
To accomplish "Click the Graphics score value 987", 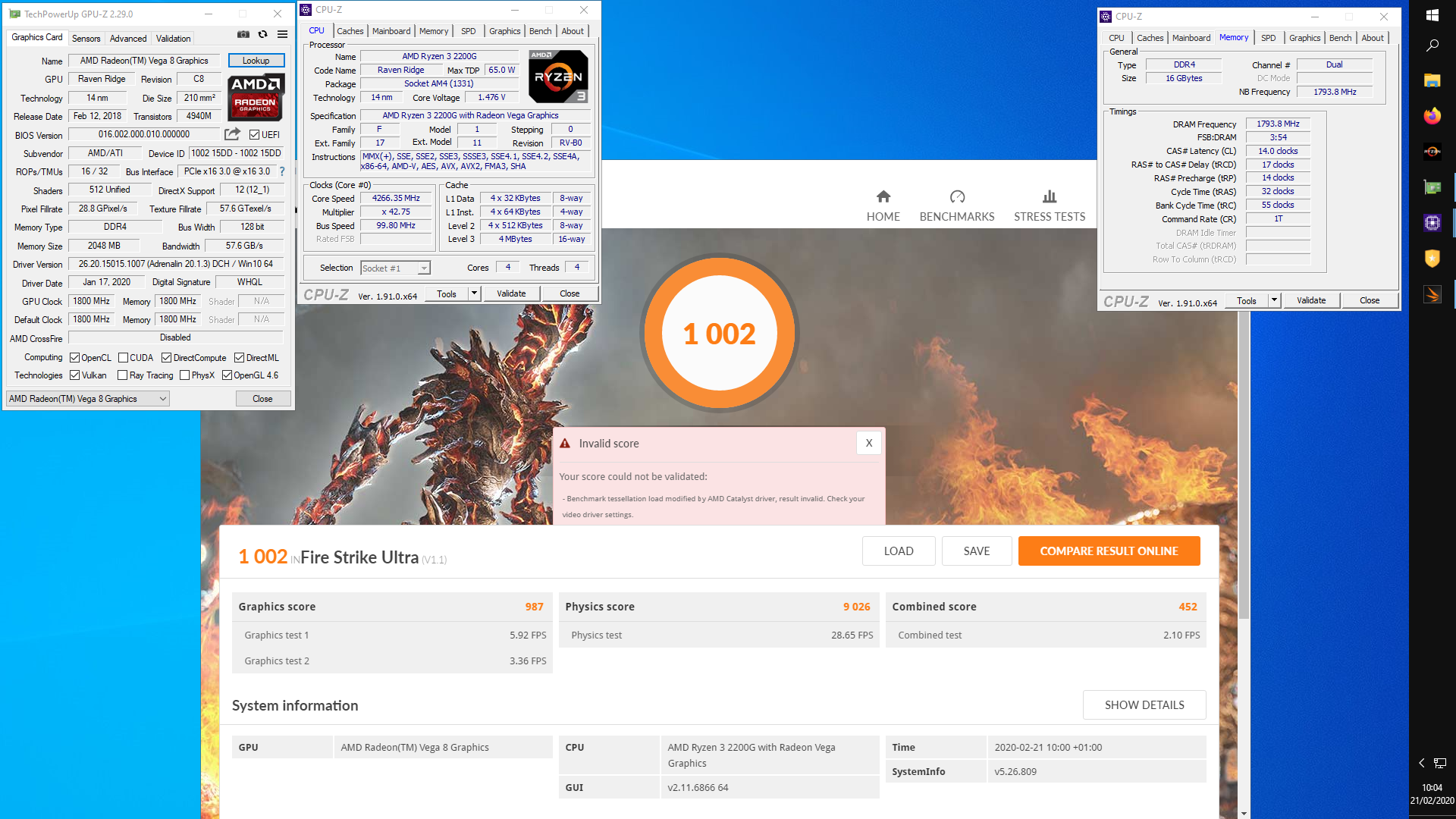I will 534,607.
